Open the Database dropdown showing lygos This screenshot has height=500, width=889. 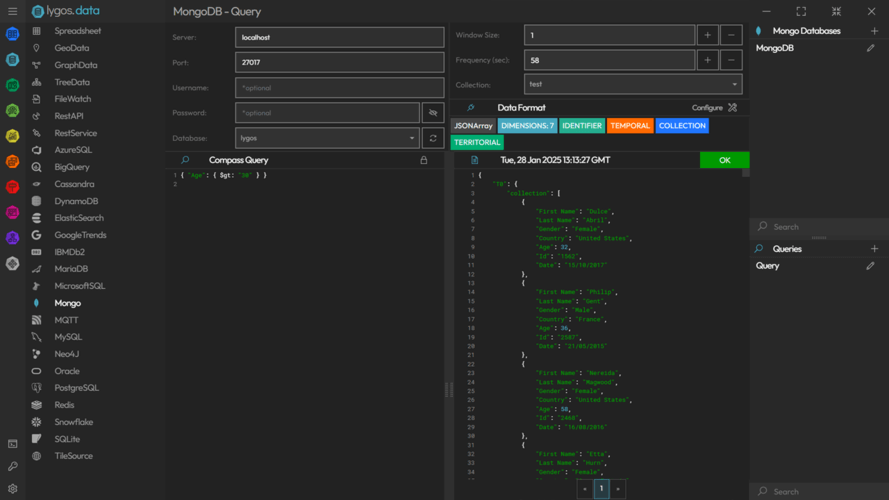pyautogui.click(x=327, y=138)
